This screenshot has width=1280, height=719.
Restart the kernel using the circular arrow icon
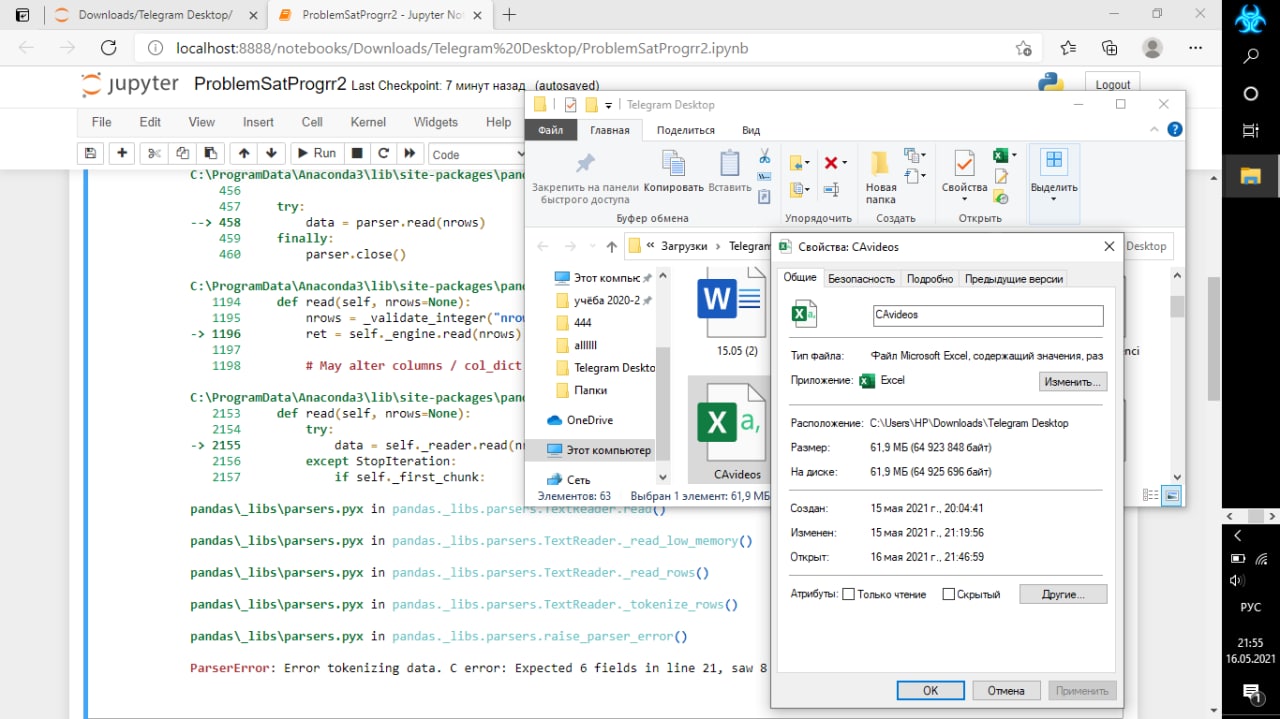coord(382,153)
